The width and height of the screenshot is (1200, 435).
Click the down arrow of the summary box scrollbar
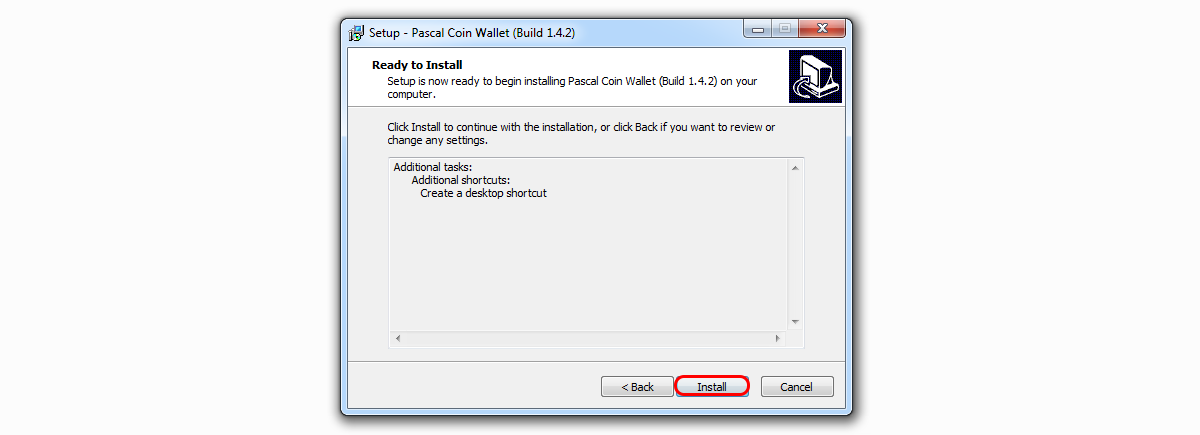coord(795,321)
